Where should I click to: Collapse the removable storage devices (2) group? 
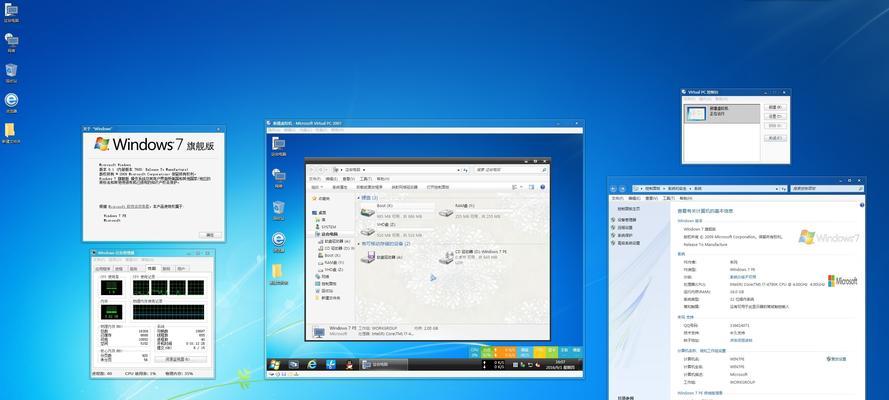[358, 244]
